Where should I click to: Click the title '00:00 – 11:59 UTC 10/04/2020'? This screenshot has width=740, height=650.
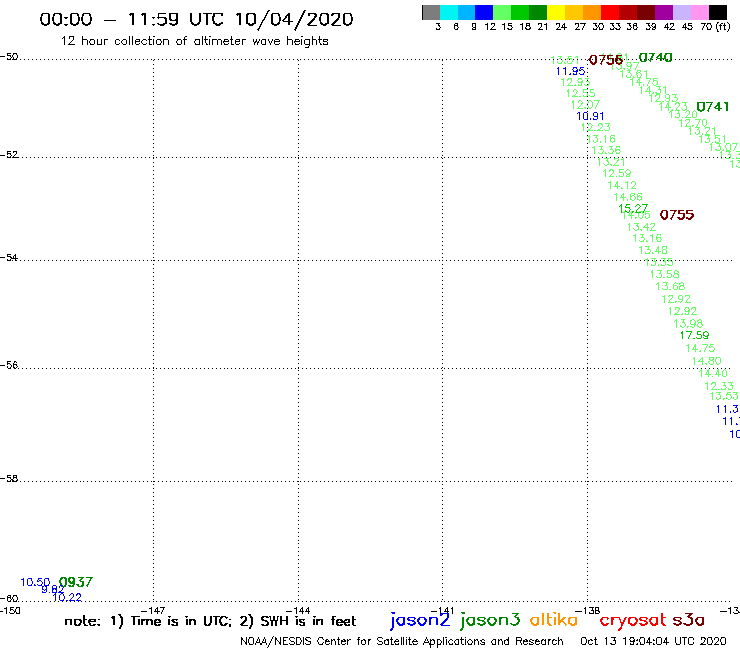[x=196, y=19]
